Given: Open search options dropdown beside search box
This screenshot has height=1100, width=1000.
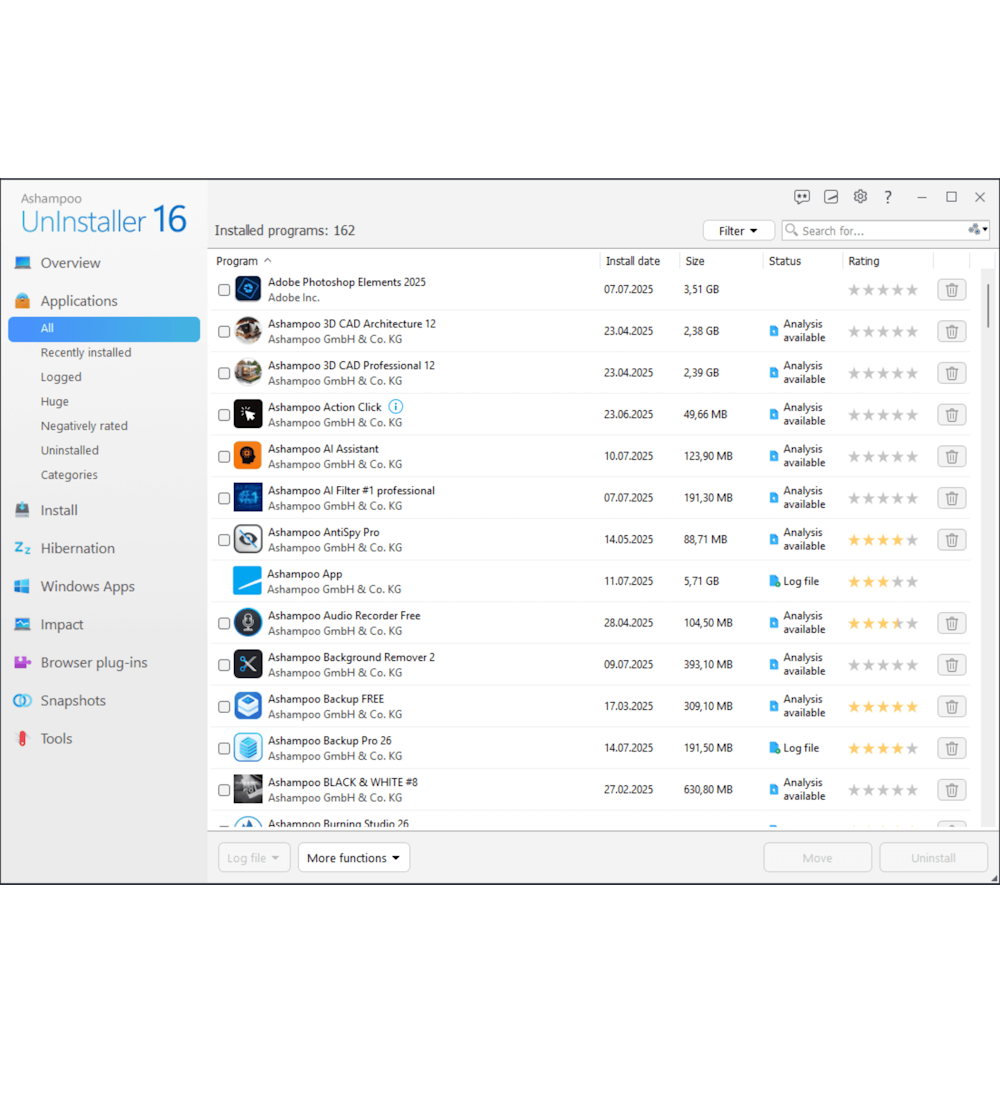Looking at the screenshot, I should [x=978, y=230].
